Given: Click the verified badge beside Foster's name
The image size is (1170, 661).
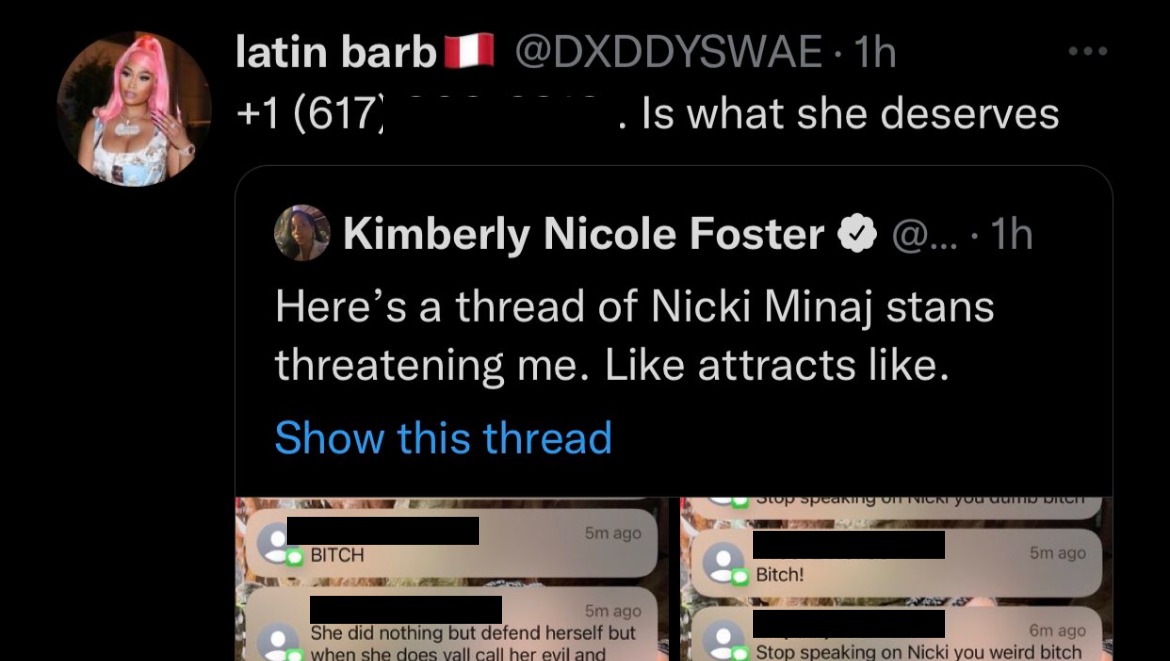Looking at the screenshot, I should coord(857,234).
